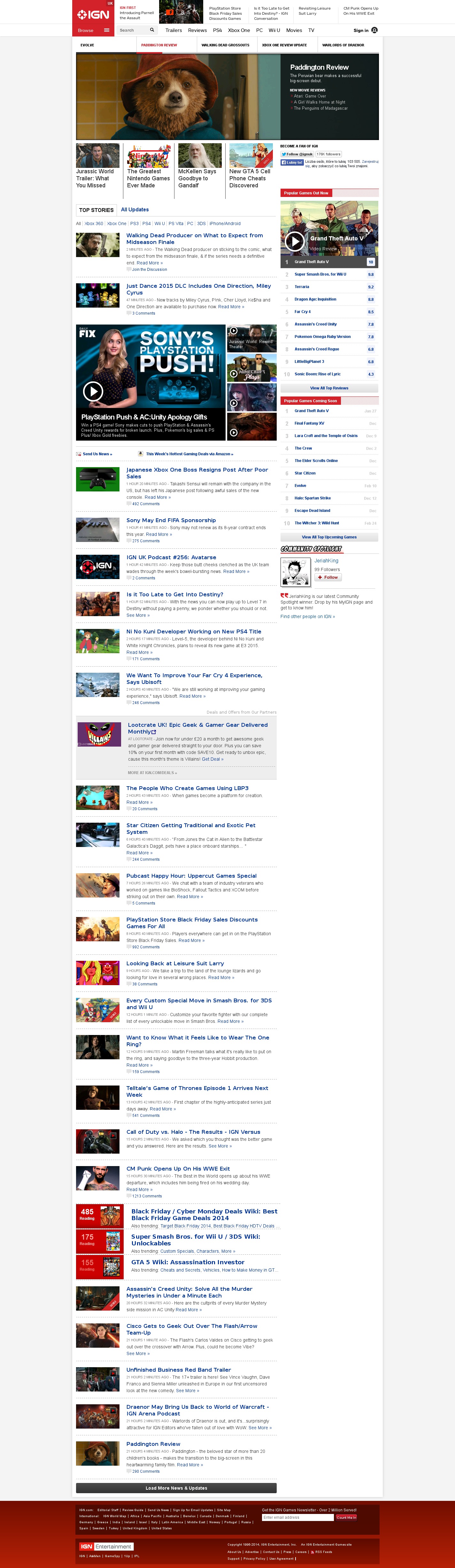Screen dimensions: 455x1568
Task: Play the Minecraft Plays video thumbnail
Action: click(234, 374)
